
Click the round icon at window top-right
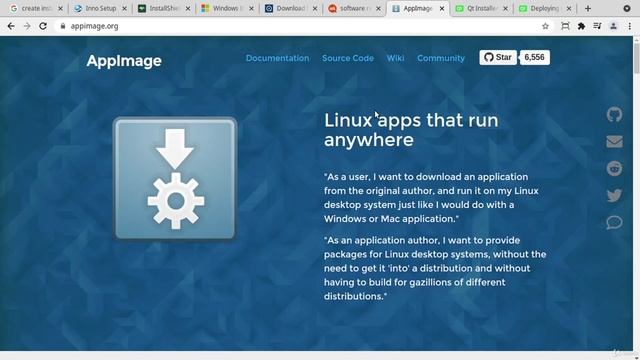(627, 8)
